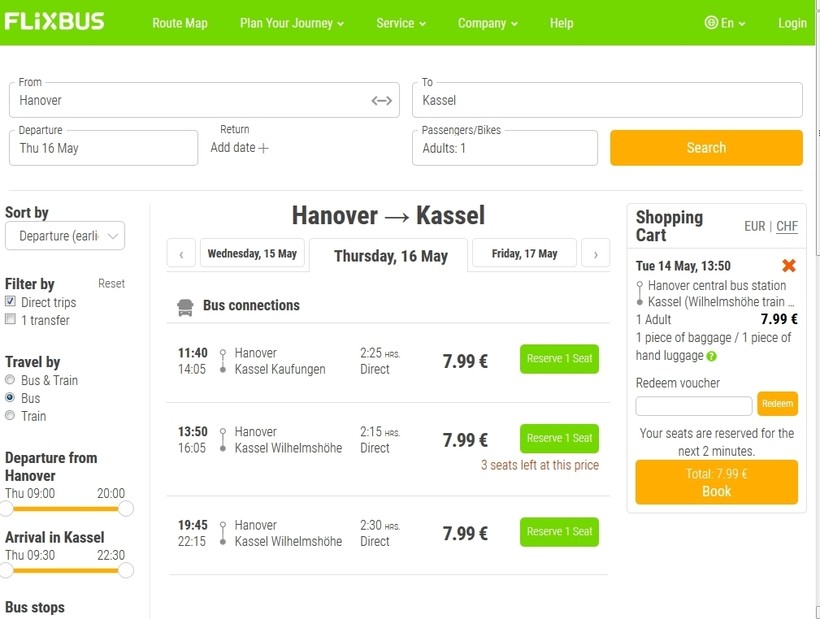Select Bus & Train travel option
820x619 pixels.
click(x=11, y=380)
